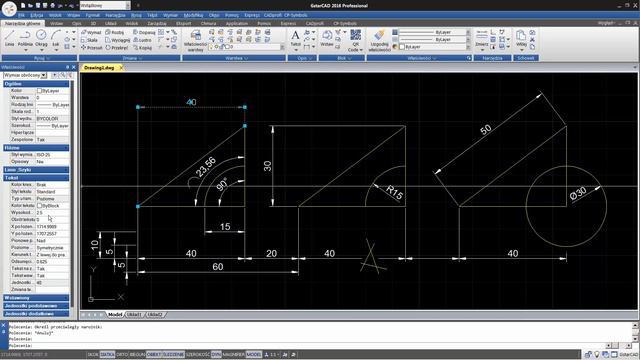
Task: Expand the Rysuj panel footer
Action: (x=40, y=58)
